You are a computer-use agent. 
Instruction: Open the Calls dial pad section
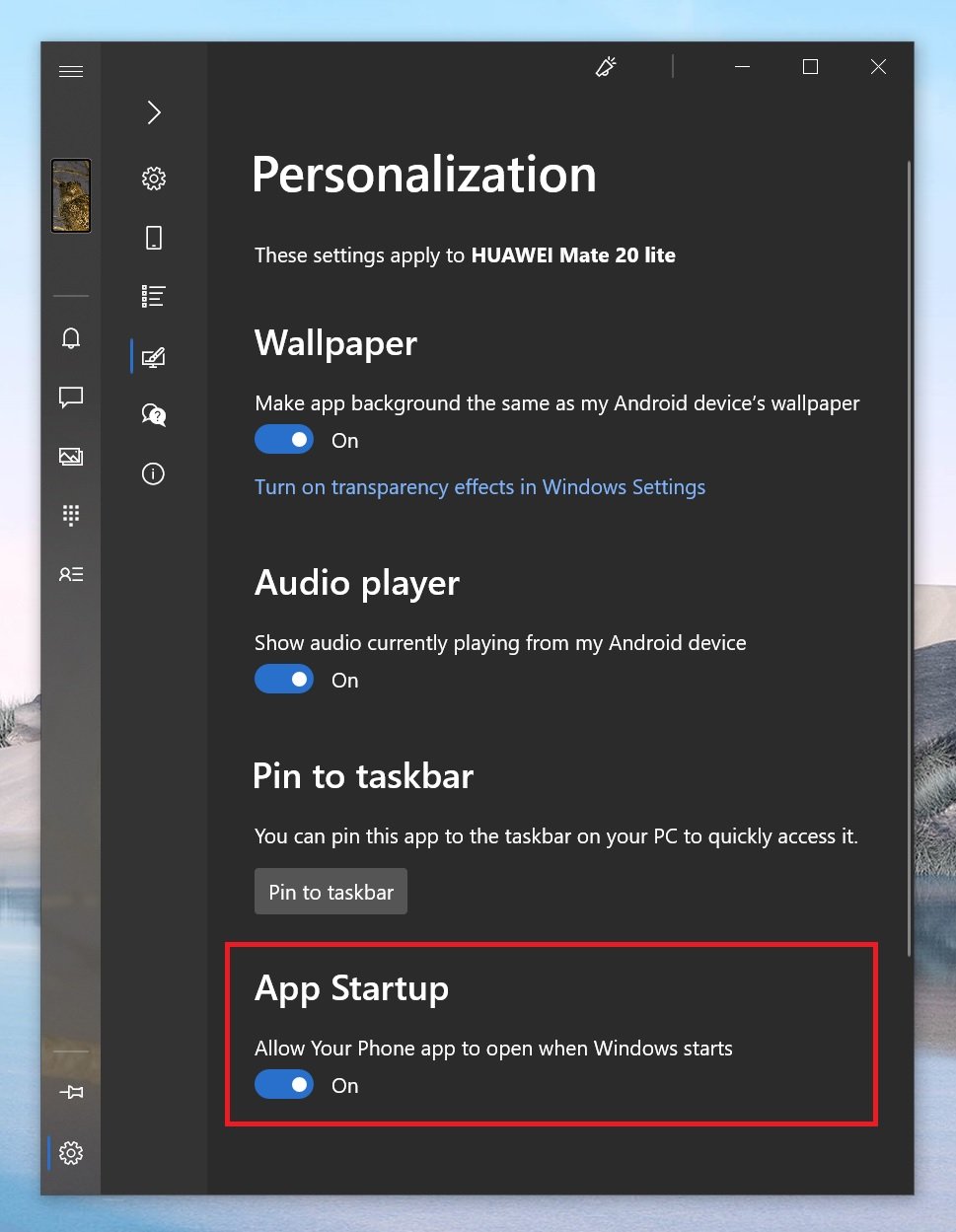[71, 515]
